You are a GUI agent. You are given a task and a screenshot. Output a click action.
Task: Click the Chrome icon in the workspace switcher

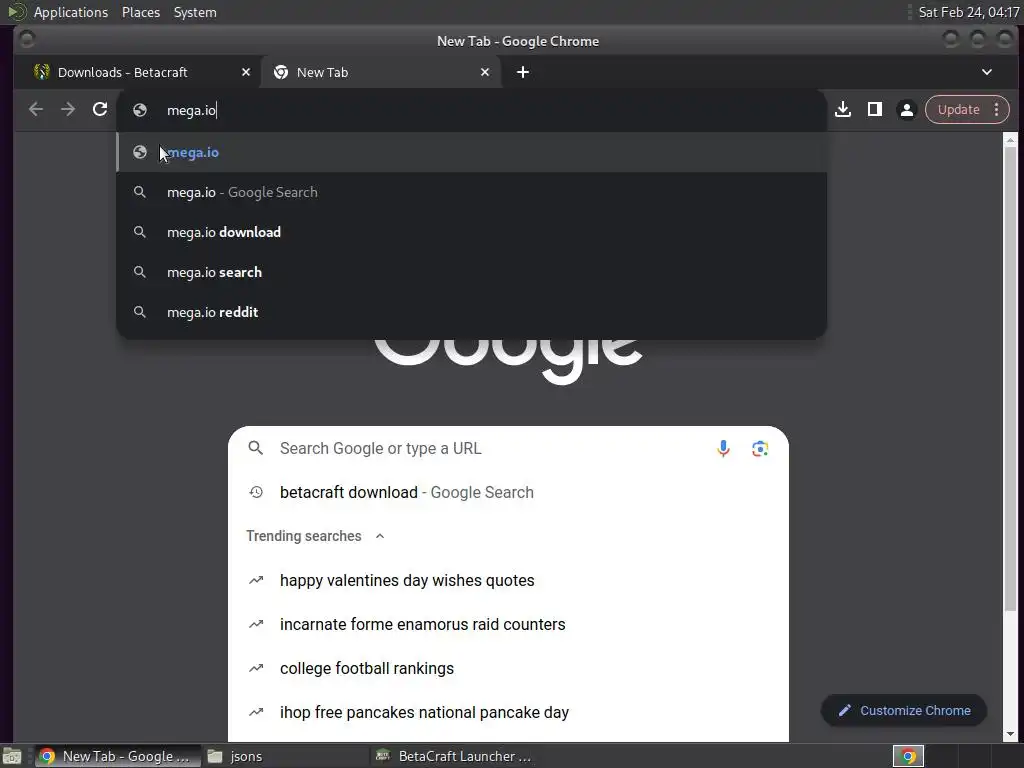tap(908, 756)
